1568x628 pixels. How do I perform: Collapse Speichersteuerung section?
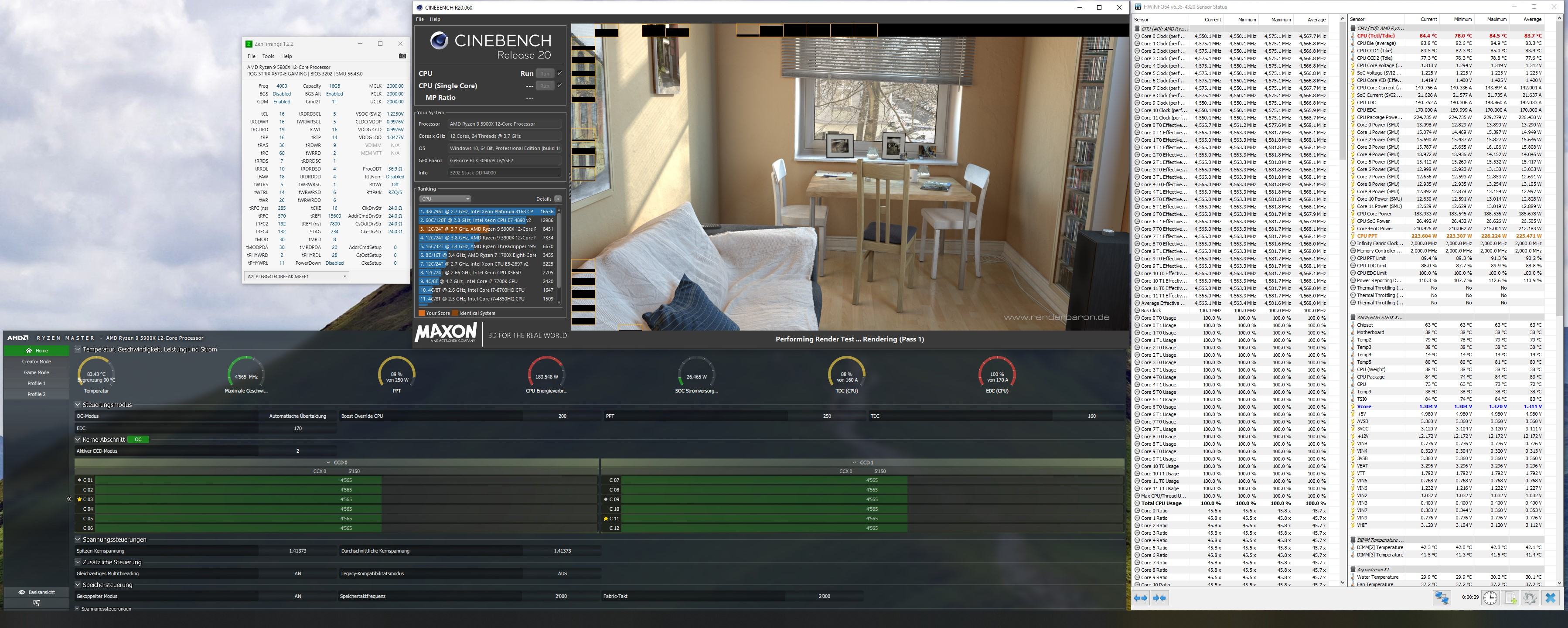click(x=78, y=585)
